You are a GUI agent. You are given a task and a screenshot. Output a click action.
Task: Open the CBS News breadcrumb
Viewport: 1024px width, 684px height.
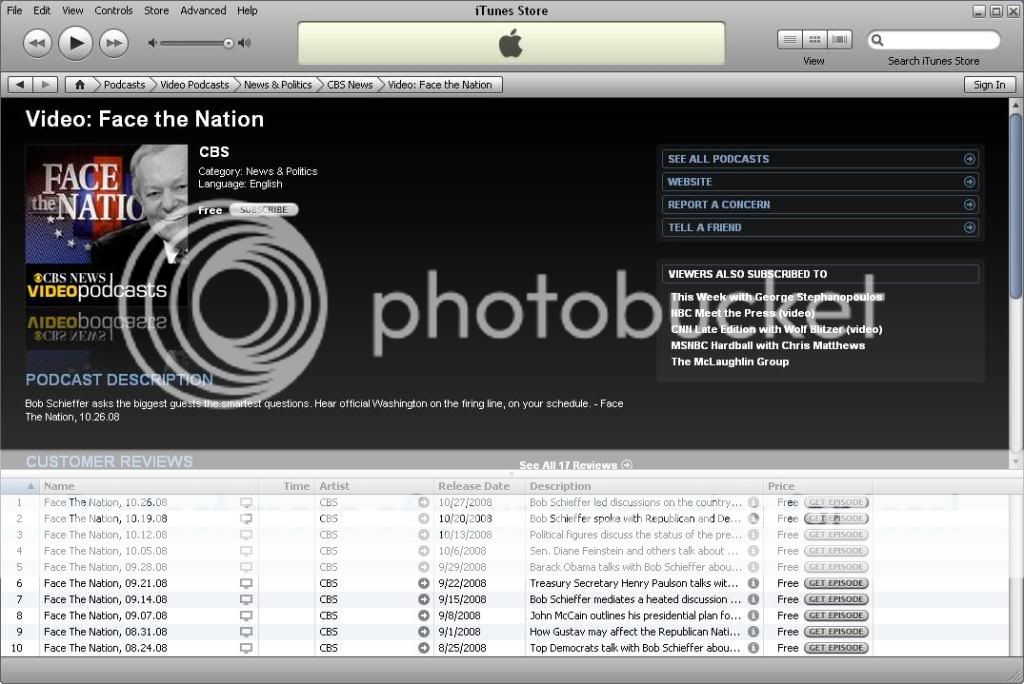(x=349, y=84)
